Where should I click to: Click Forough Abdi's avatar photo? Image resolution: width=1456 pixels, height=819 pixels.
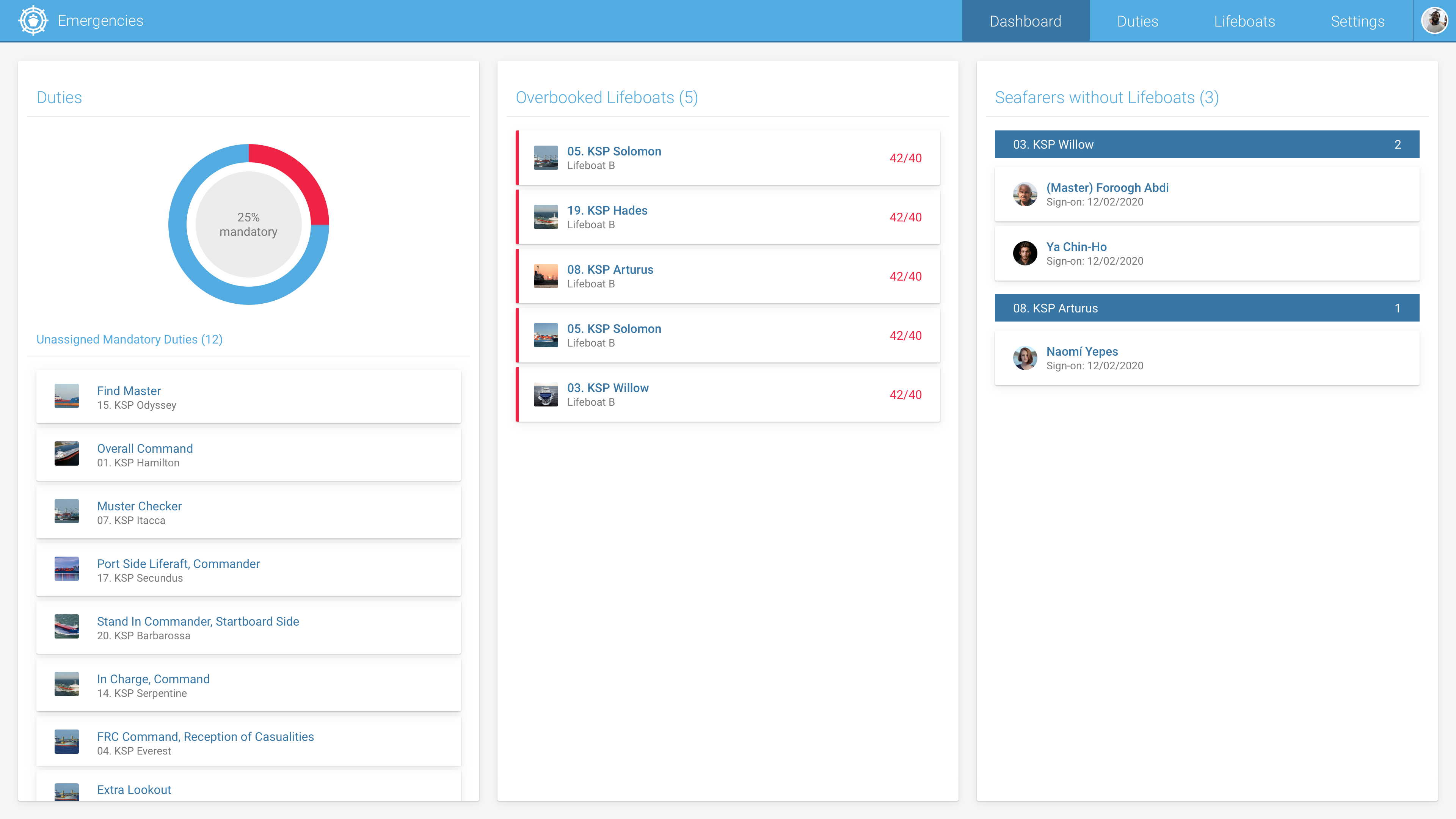tap(1025, 194)
